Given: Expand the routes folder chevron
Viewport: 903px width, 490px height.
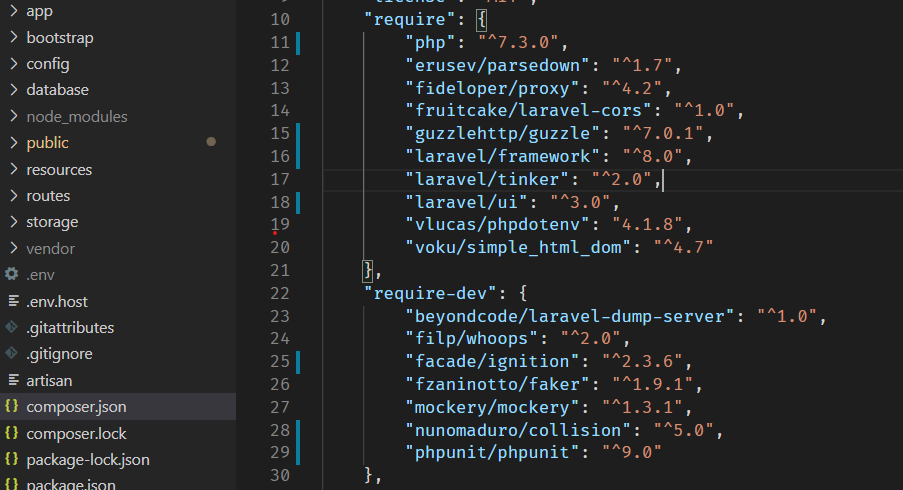Looking at the screenshot, I should click(14, 195).
